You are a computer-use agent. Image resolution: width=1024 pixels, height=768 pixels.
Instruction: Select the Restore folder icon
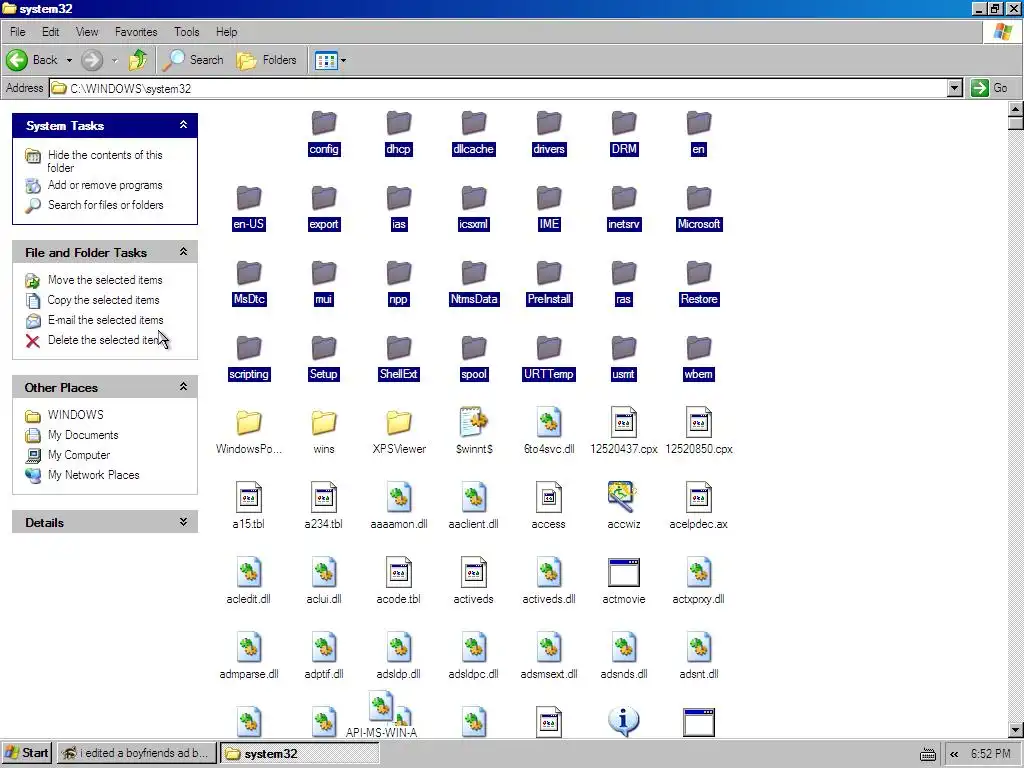699,273
